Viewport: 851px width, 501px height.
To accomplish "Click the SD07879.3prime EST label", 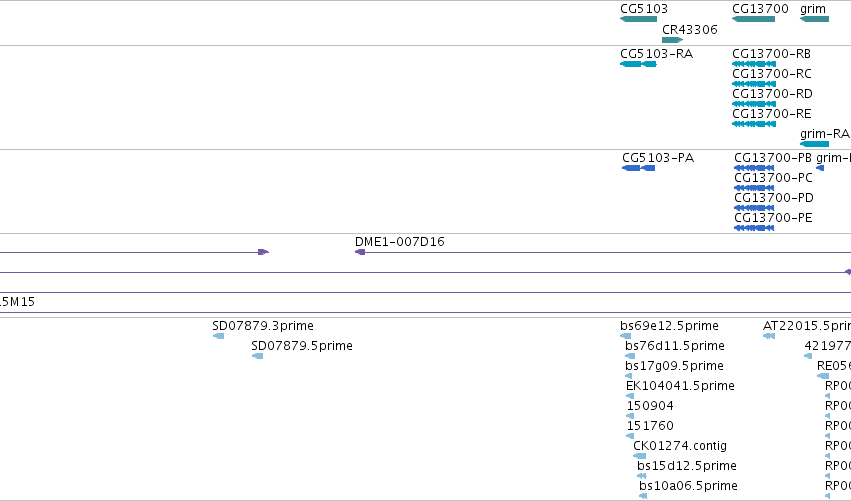I will click(263, 326).
